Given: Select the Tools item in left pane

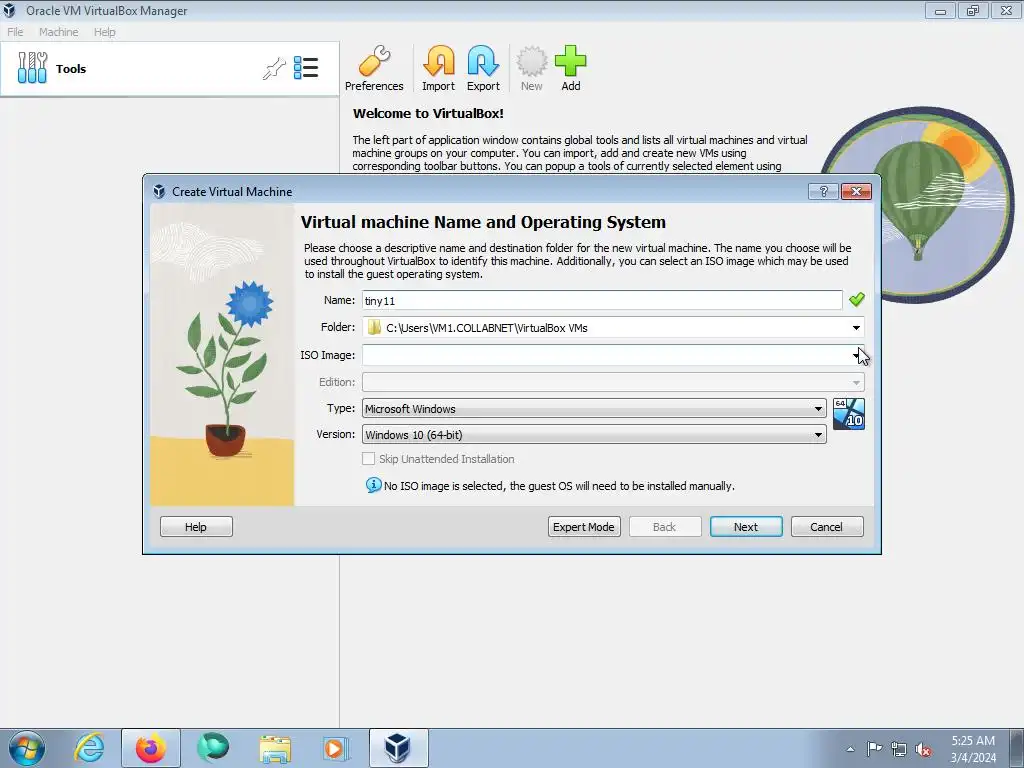Looking at the screenshot, I should (x=169, y=69).
